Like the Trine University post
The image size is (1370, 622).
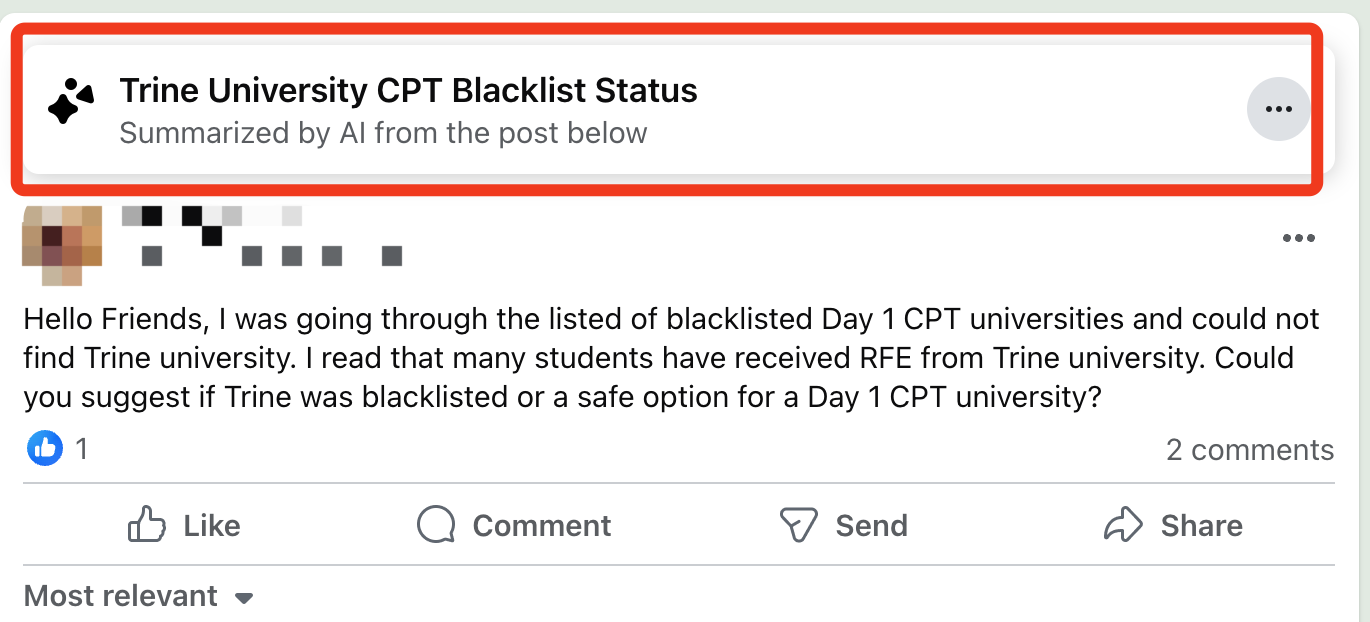tap(184, 525)
